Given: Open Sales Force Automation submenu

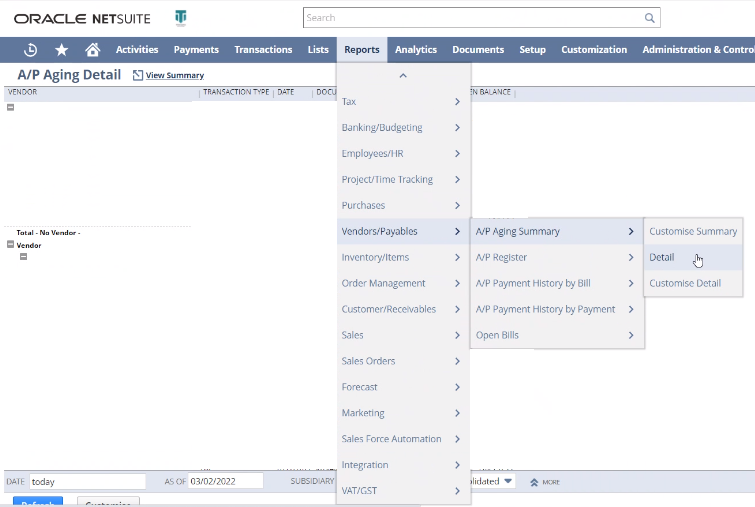Looking at the screenshot, I should pos(403,440).
